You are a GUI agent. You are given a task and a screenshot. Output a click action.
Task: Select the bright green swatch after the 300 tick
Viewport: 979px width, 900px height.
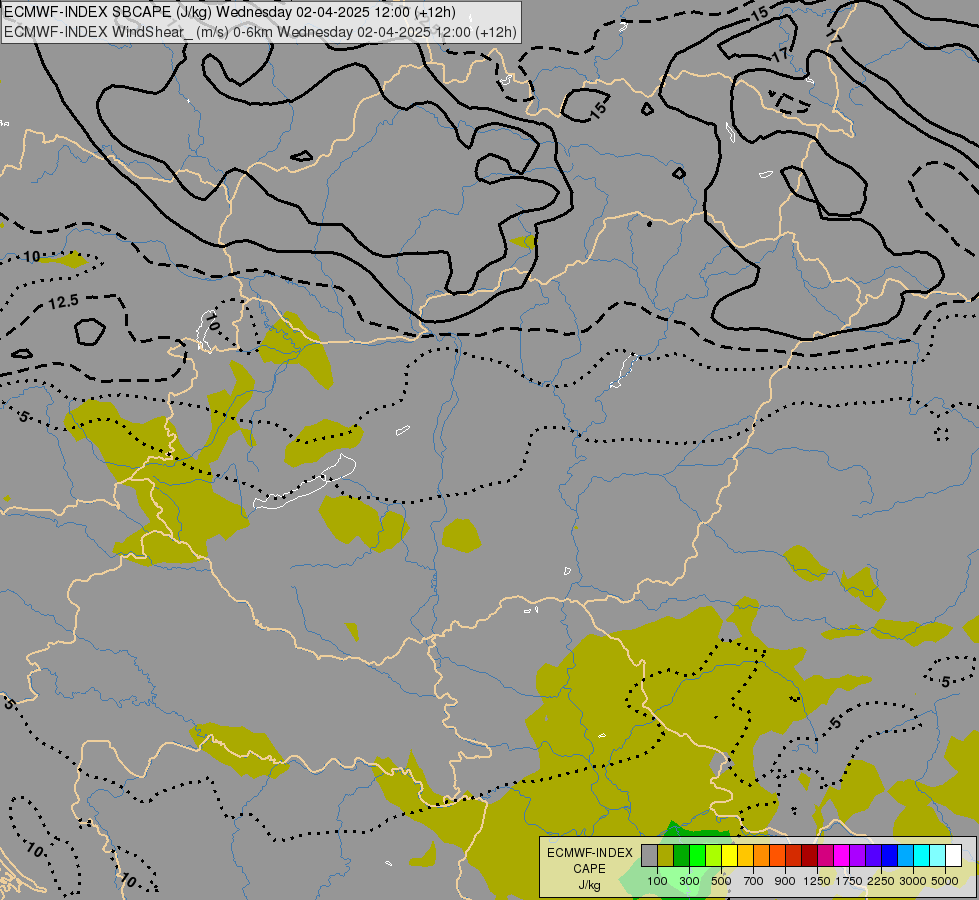tap(697, 855)
